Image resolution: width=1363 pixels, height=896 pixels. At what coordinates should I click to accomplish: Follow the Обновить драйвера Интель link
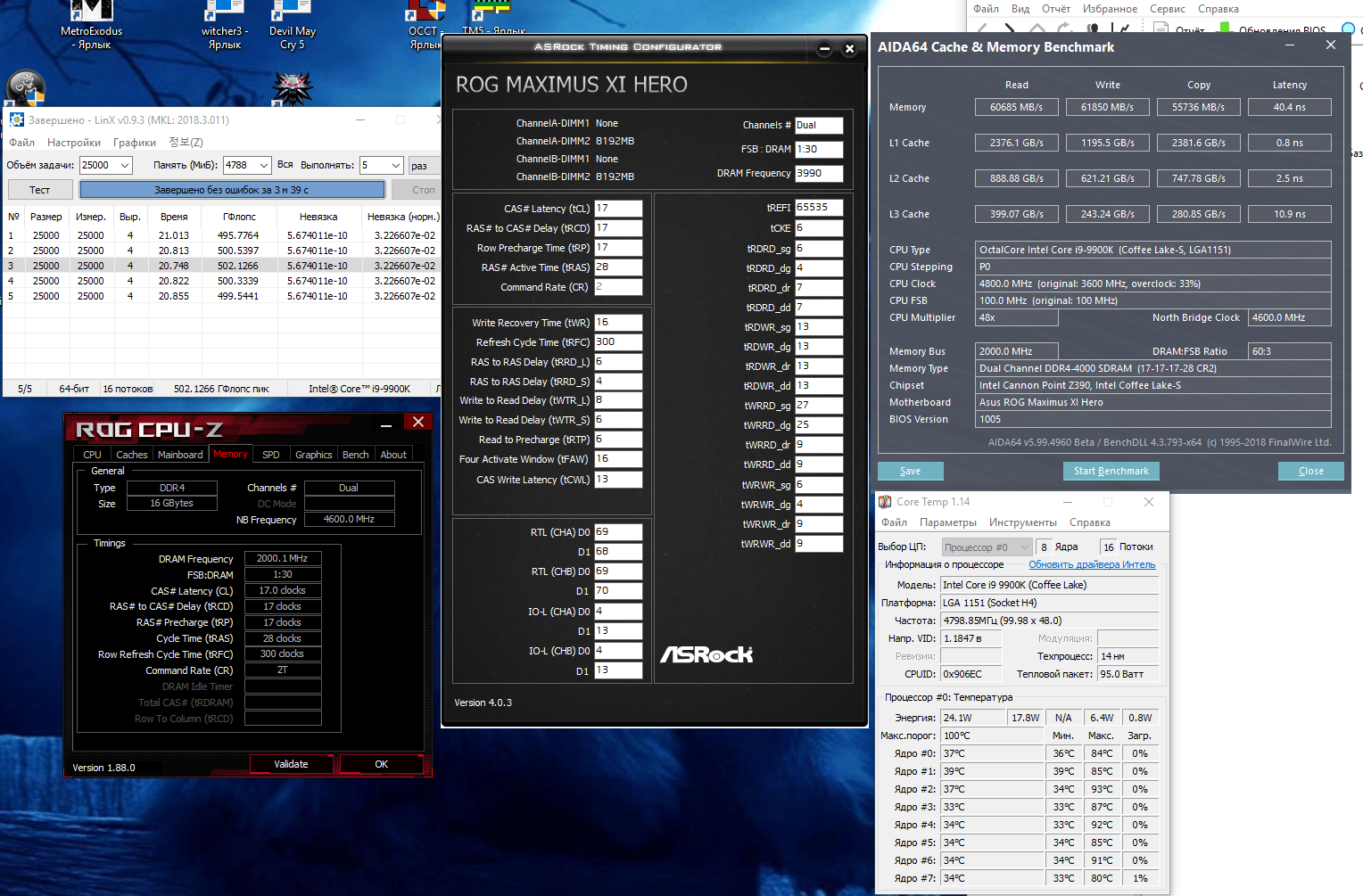tap(1092, 564)
